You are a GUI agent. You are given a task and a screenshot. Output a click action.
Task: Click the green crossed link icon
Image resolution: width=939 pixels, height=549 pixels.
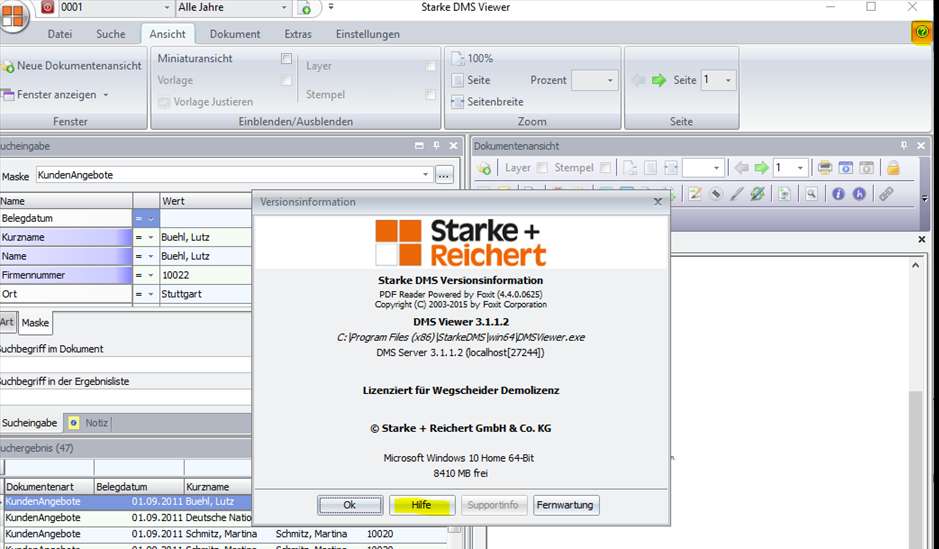[x=758, y=194]
